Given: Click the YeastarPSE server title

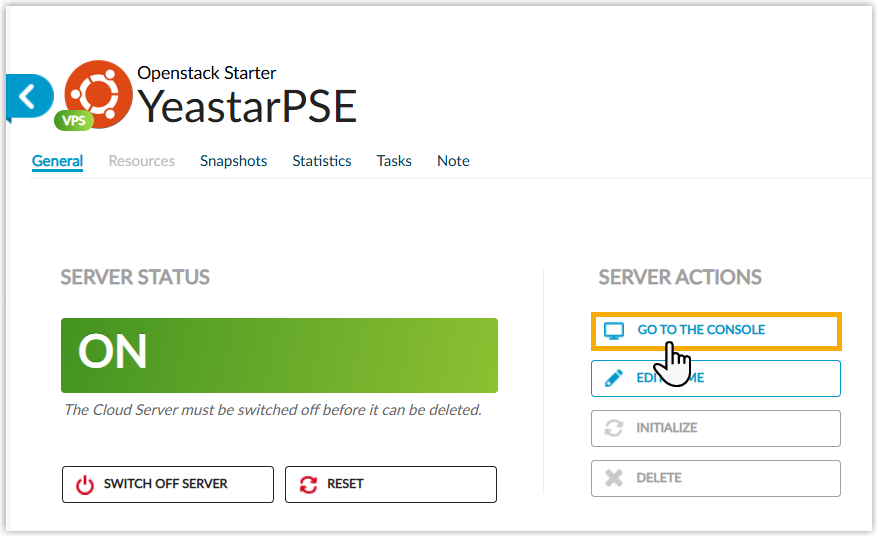Looking at the screenshot, I should click(246, 107).
